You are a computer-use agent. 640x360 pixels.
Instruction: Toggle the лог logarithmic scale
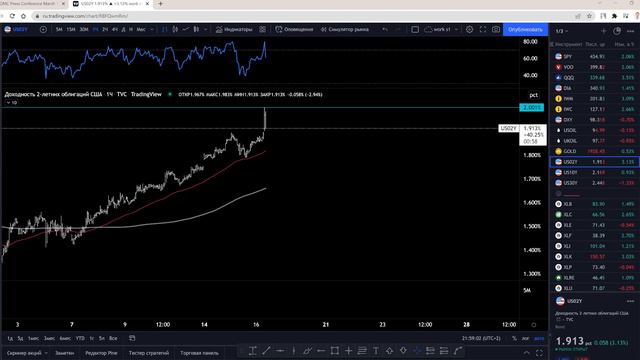(x=525, y=338)
